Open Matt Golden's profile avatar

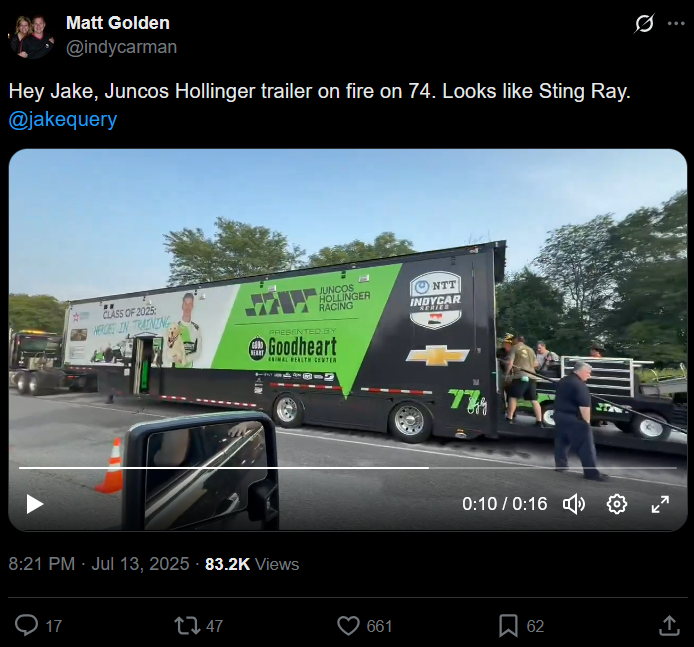pyautogui.click(x=31, y=37)
